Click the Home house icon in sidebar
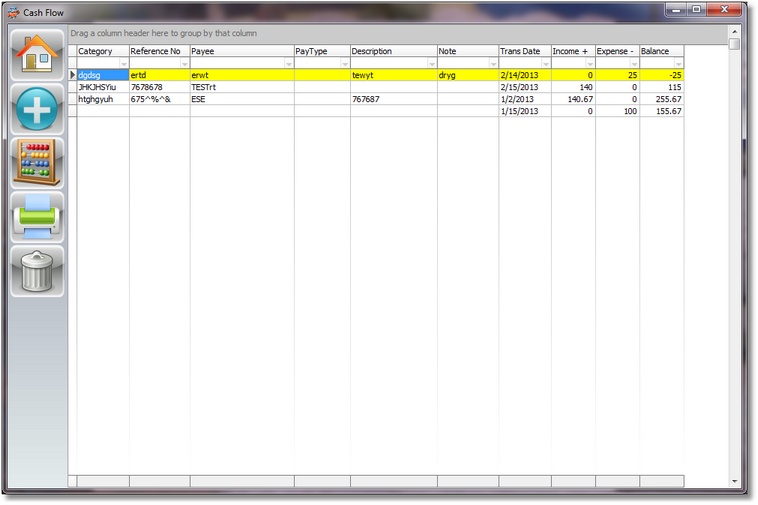Image resolution: width=758 pixels, height=505 pixels. (37, 55)
